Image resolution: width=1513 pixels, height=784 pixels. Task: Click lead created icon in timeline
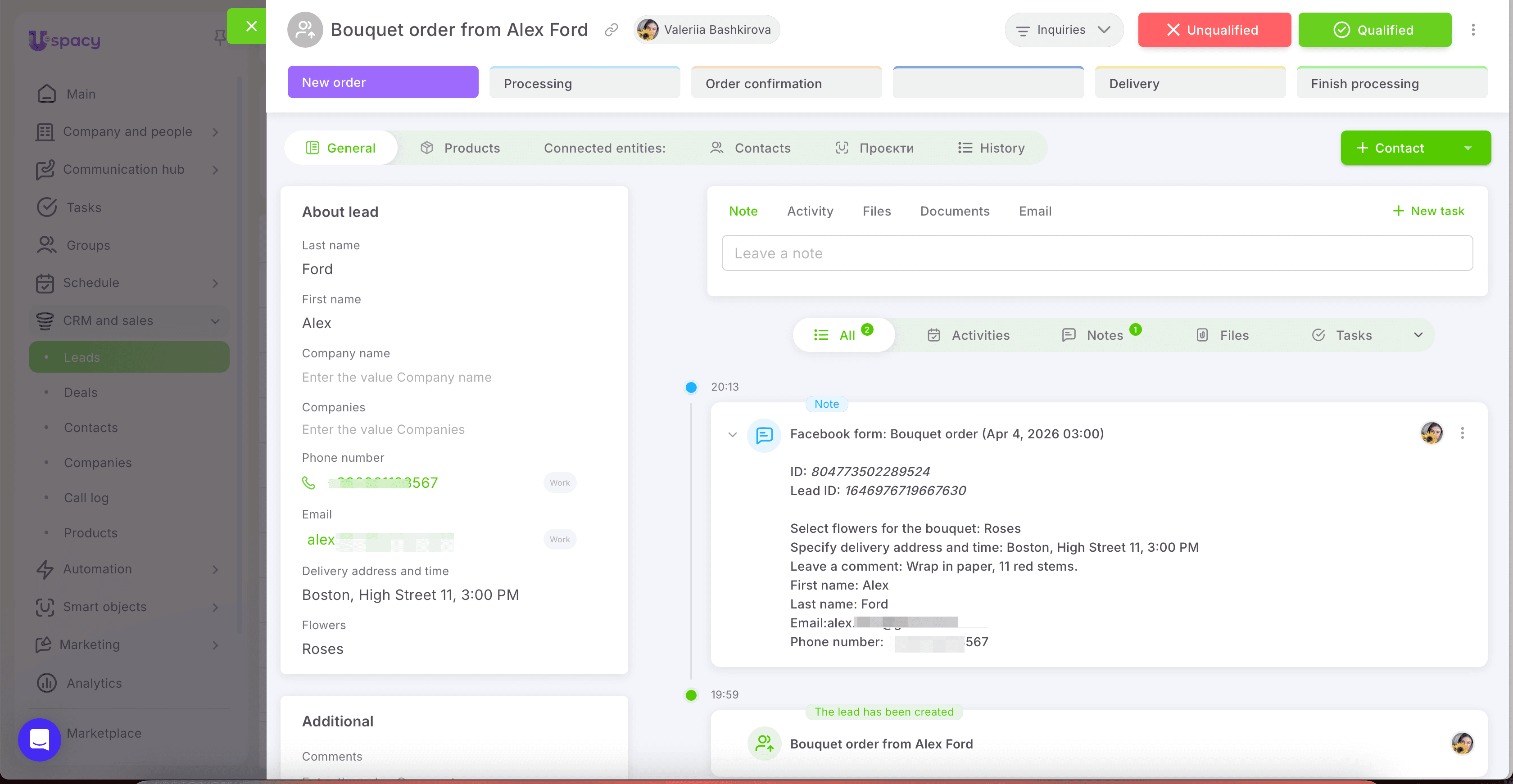point(764,743)
